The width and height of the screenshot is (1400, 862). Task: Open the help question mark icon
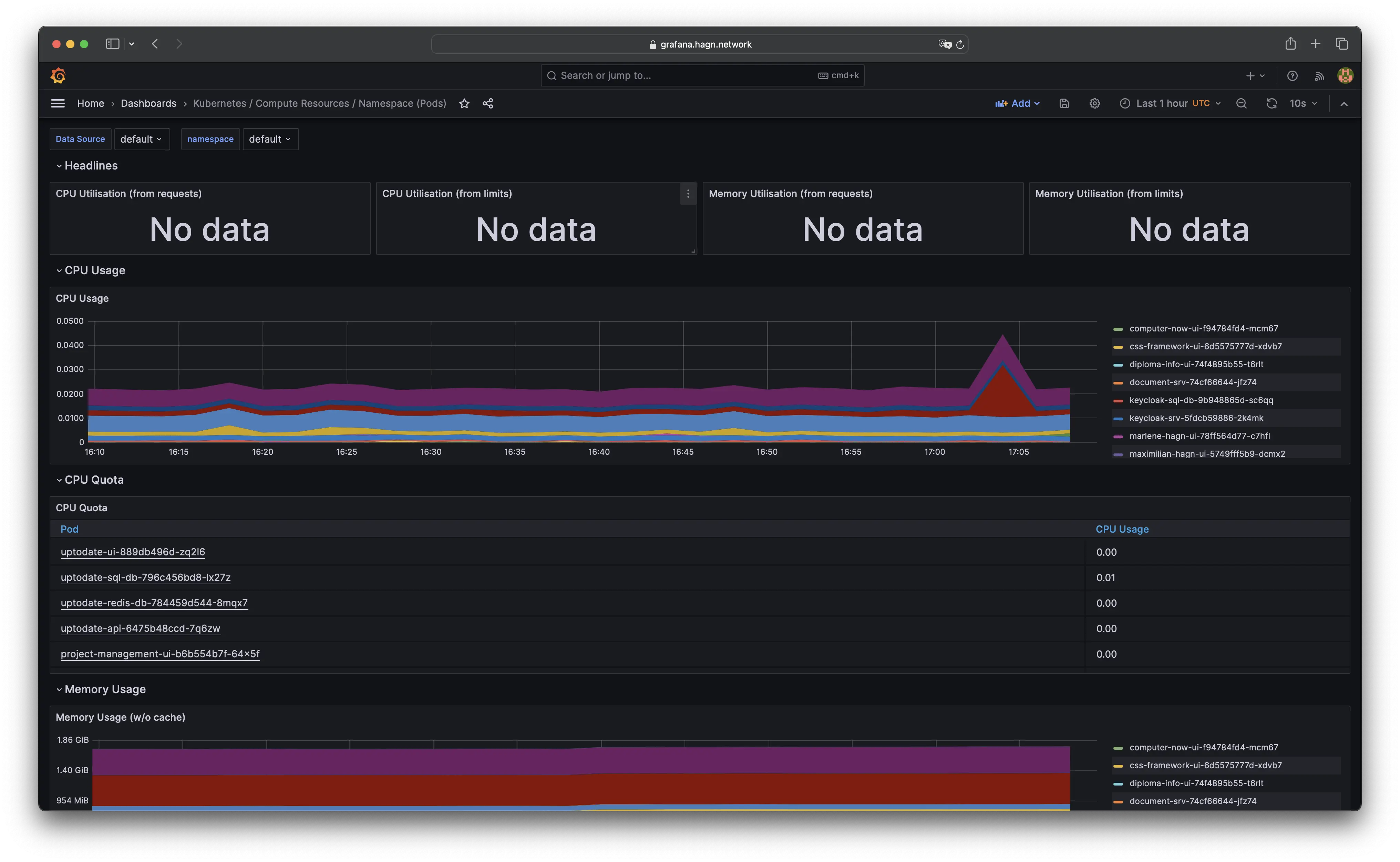(1292, 75)
